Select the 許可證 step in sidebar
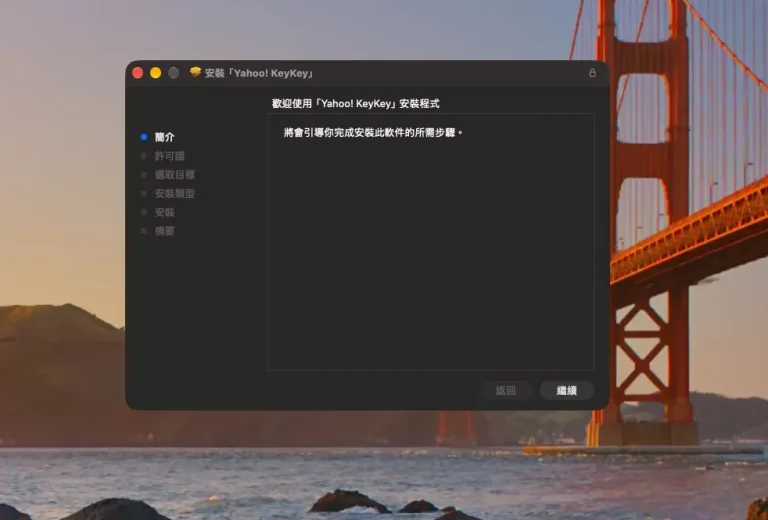 pos(169,156)
